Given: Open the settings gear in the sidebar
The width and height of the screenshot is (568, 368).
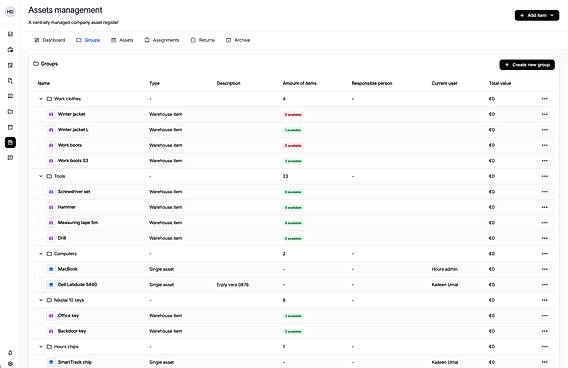Looking at the screenshot, I should pyautogui.click(x=10, y=363).
